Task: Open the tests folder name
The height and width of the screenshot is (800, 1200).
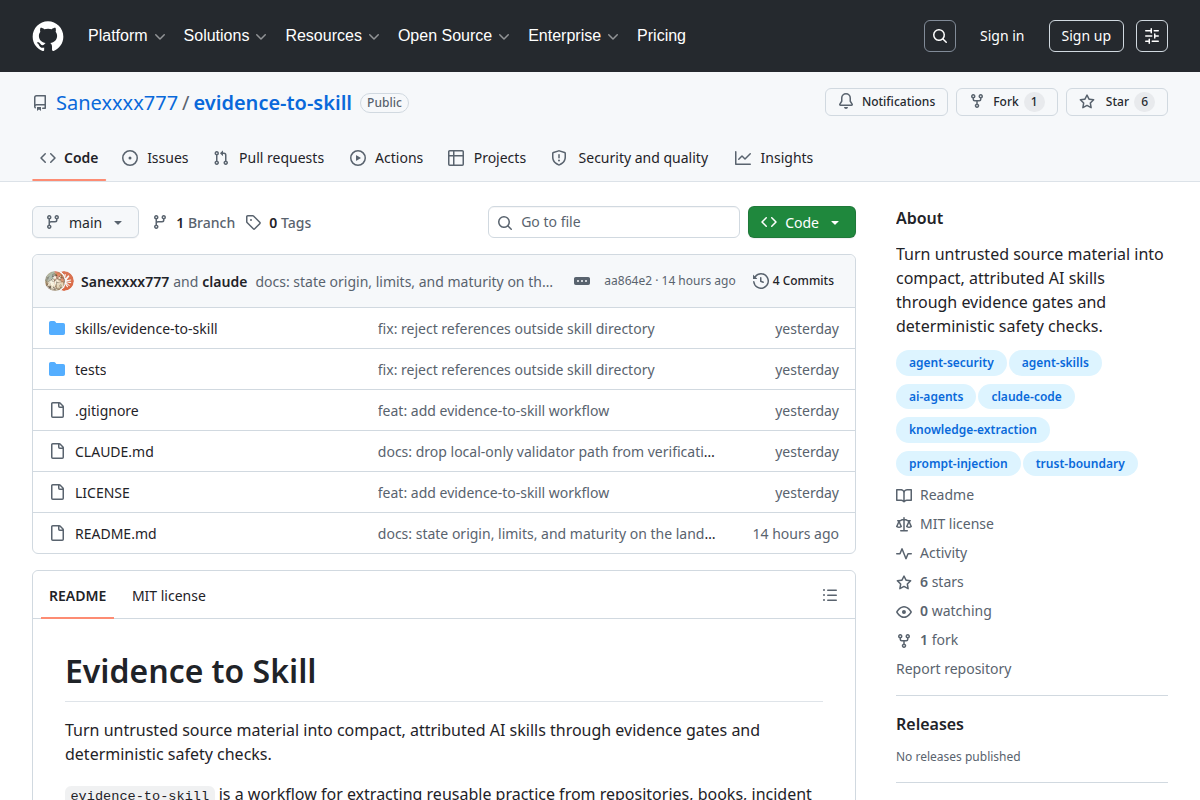Action: (x=90, y=370)
